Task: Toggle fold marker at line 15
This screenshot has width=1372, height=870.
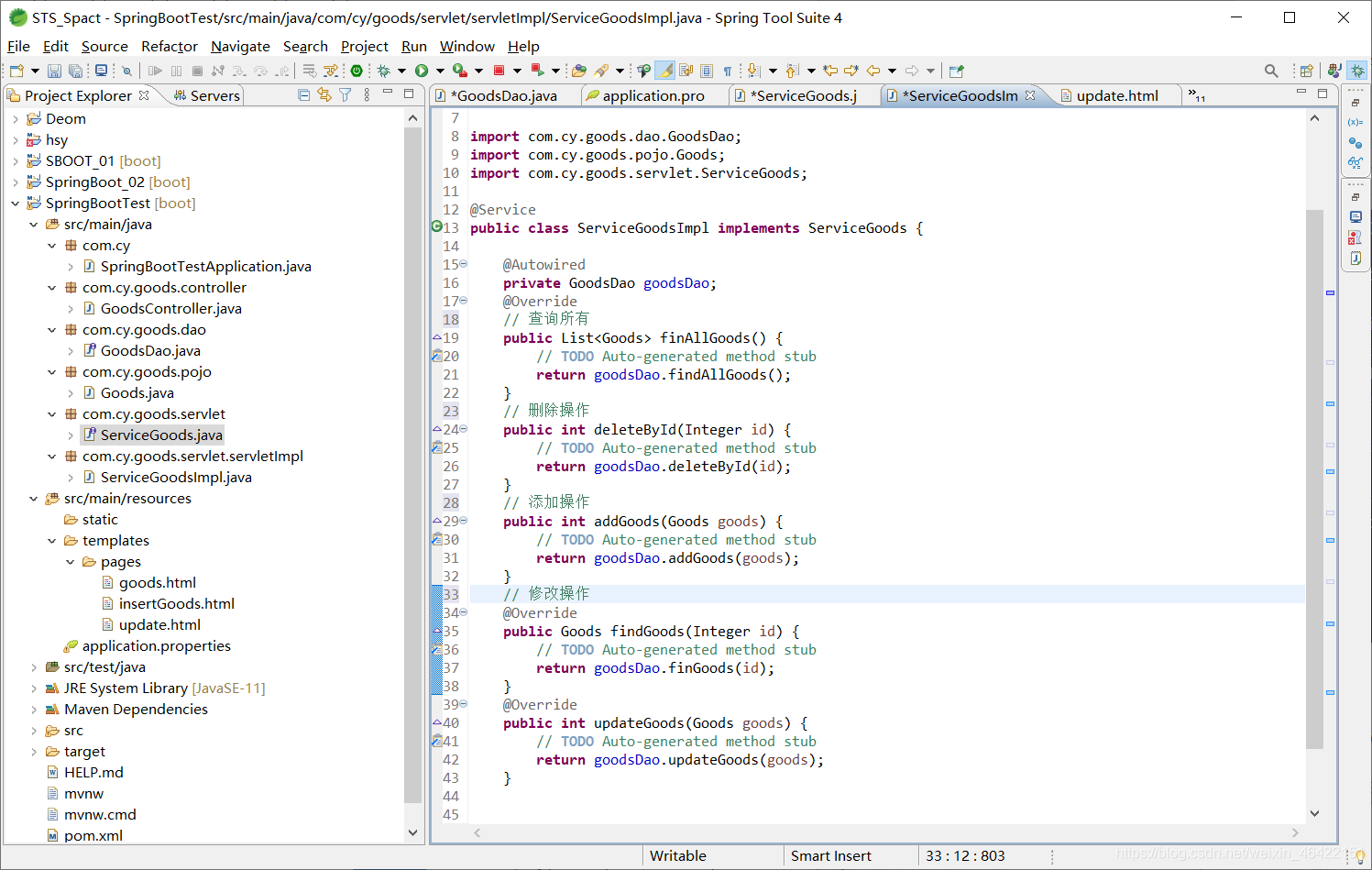Action: (464, 264)
